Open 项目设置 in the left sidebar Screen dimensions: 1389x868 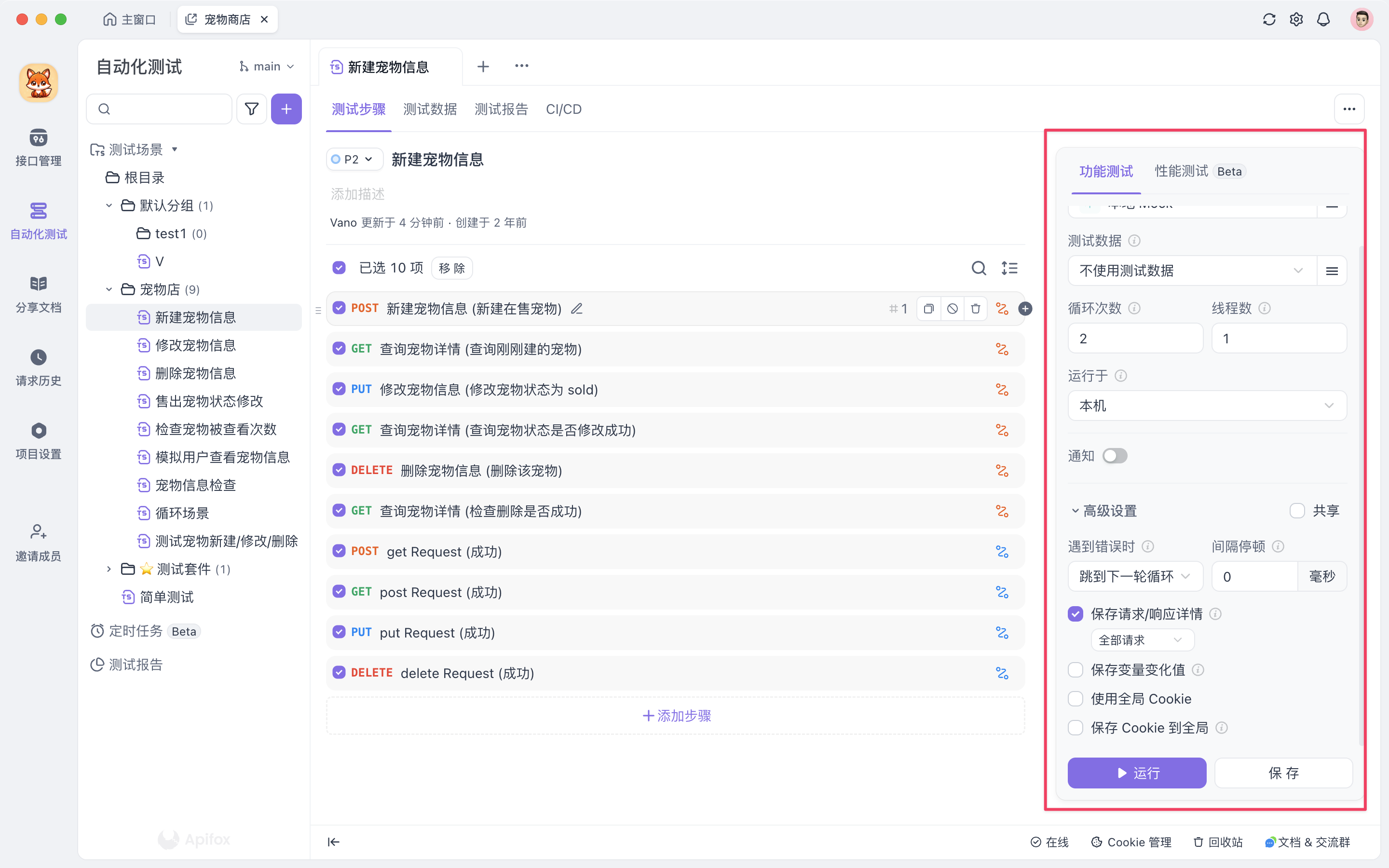(x=38, y=441)
